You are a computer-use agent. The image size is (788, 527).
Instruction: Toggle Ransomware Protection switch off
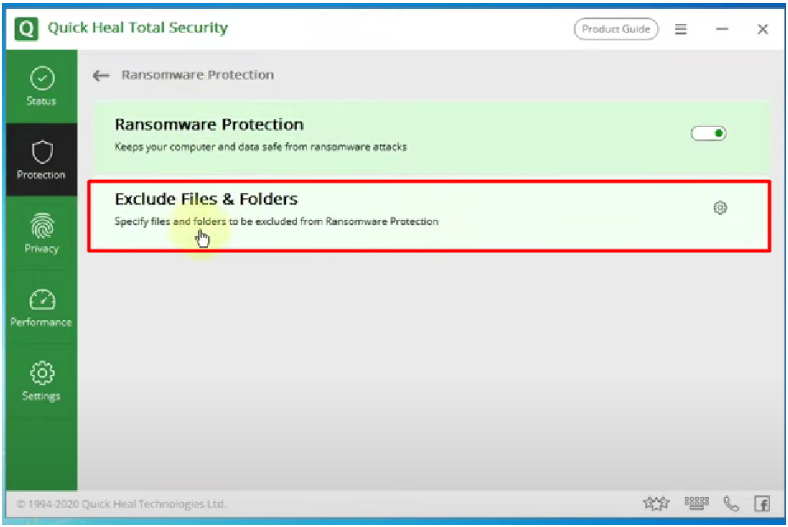[709, 133]
